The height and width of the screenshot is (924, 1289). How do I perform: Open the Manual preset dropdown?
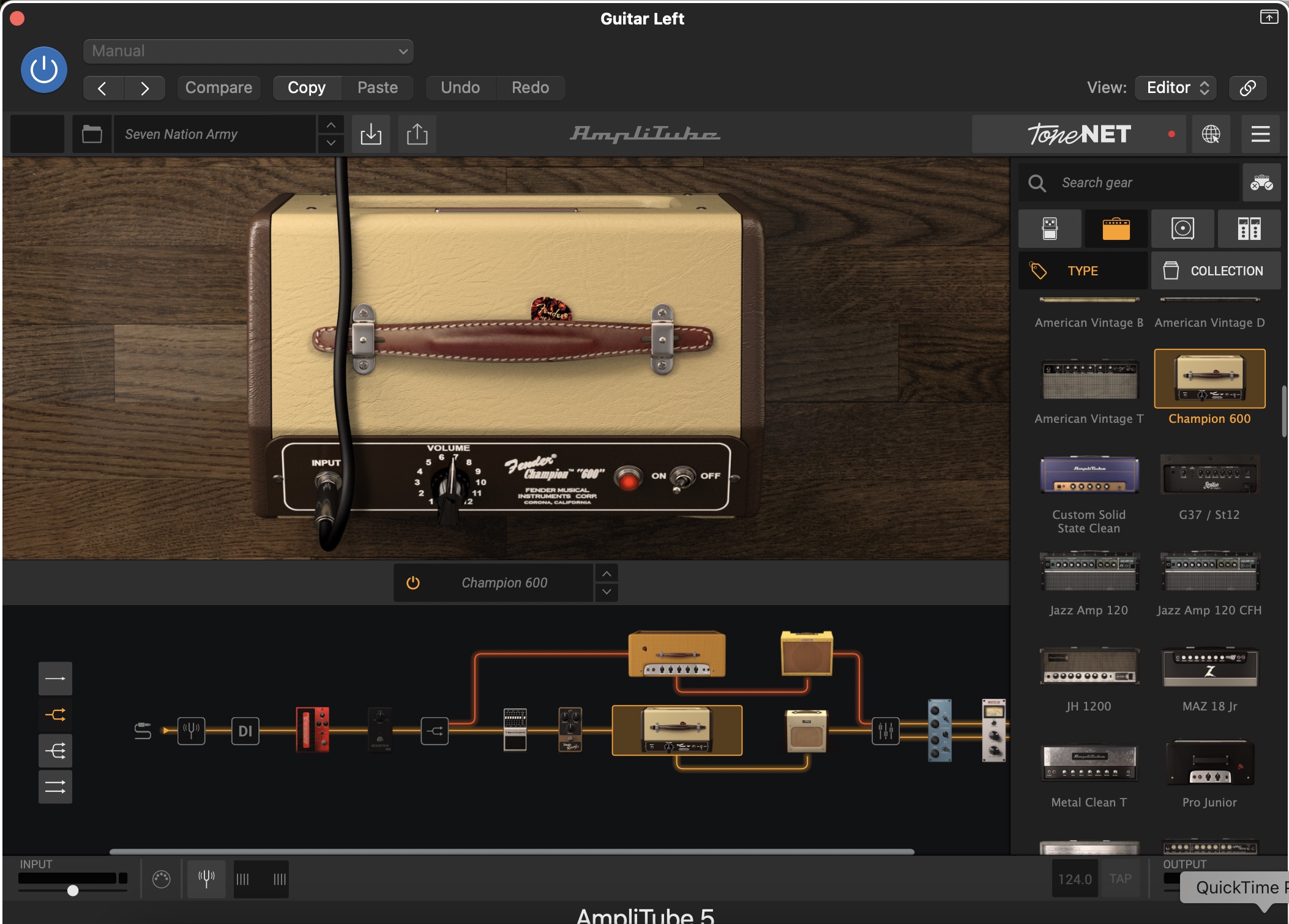point(248,51)
